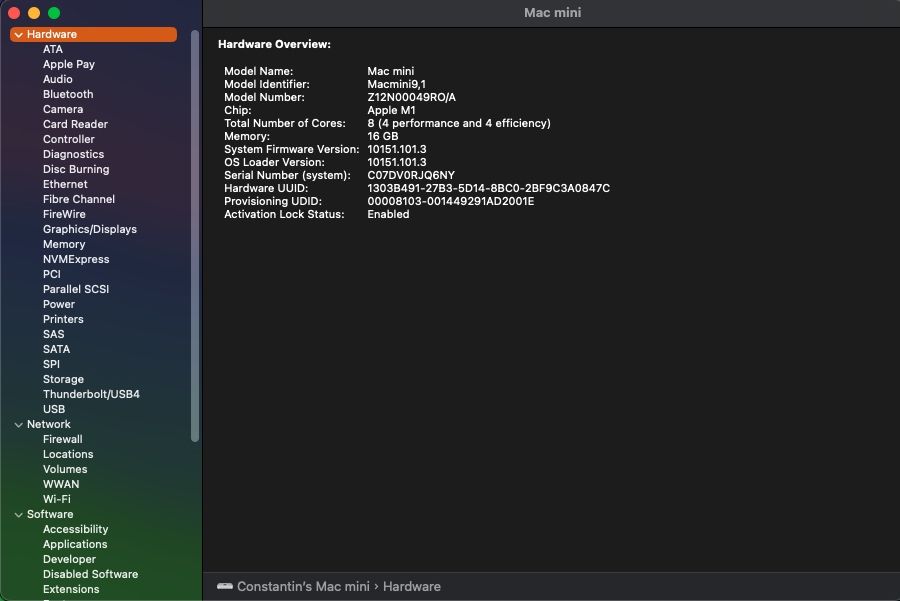Image resolution: width=900 pixels, height=601 pixels.
Task: Choose the FireWire entry
Action: click(x=64, y=214)
